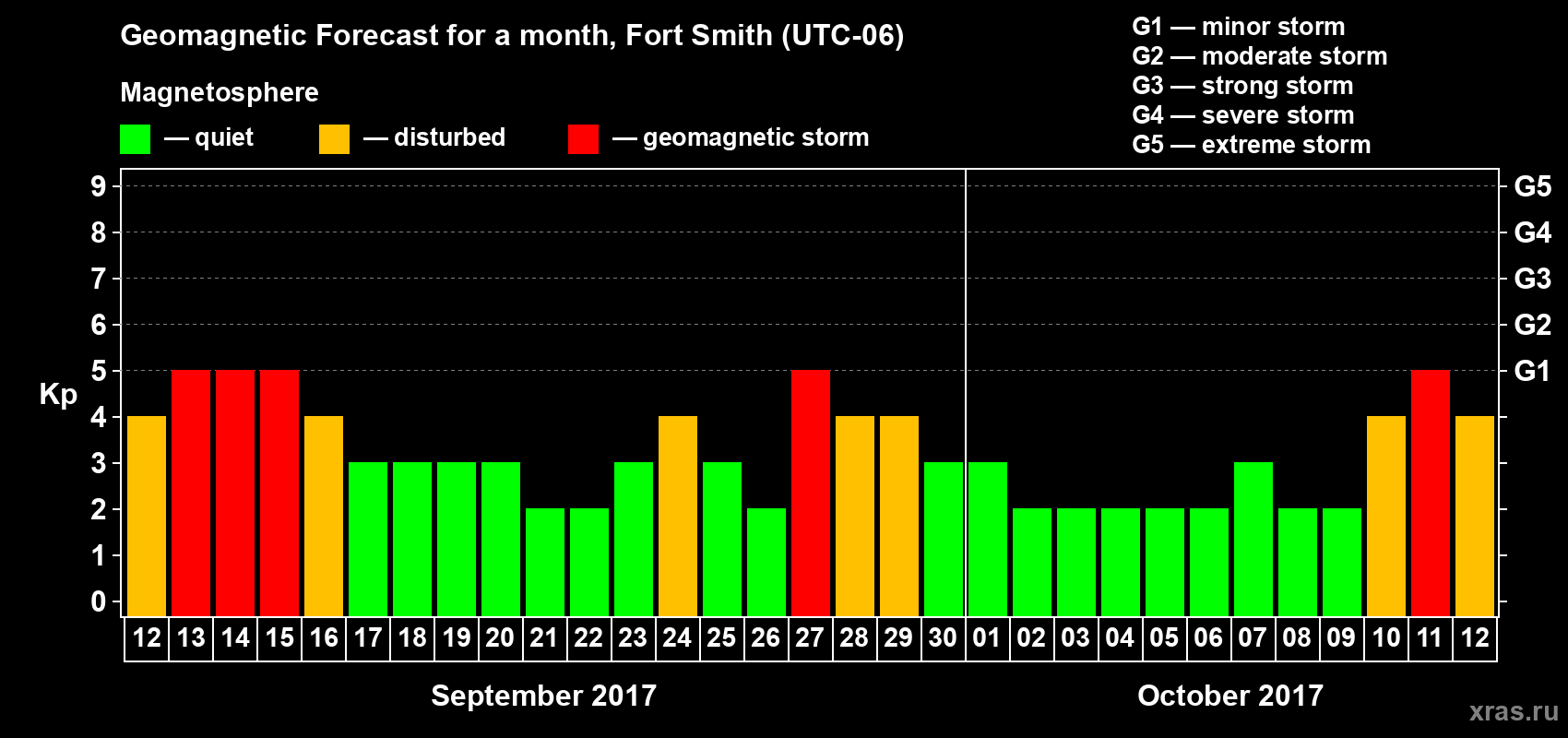Viewport: 1568px width, 738px height.
Task: Click date label 25 on the axis
Action: tap(721, 637)
